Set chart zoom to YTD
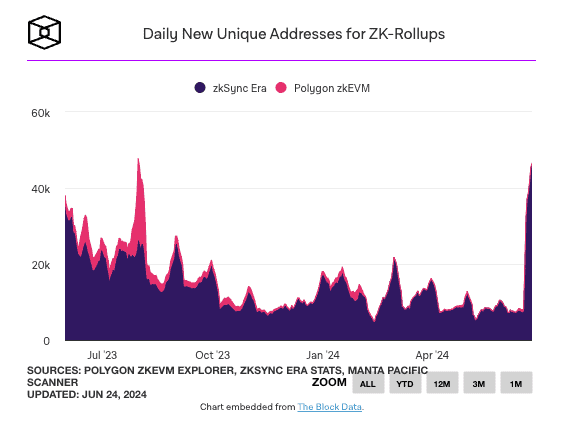 pyautogui.click(x=405, y=384)
